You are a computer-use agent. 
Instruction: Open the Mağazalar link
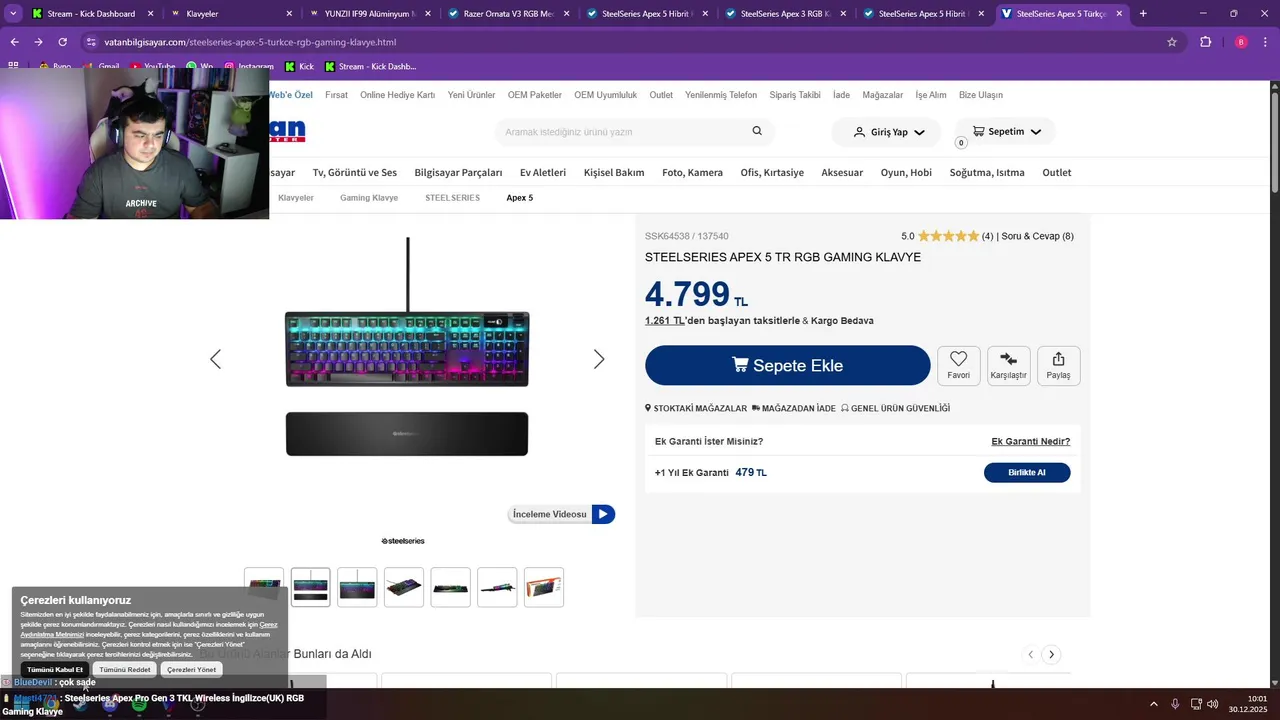pos(882,95)
